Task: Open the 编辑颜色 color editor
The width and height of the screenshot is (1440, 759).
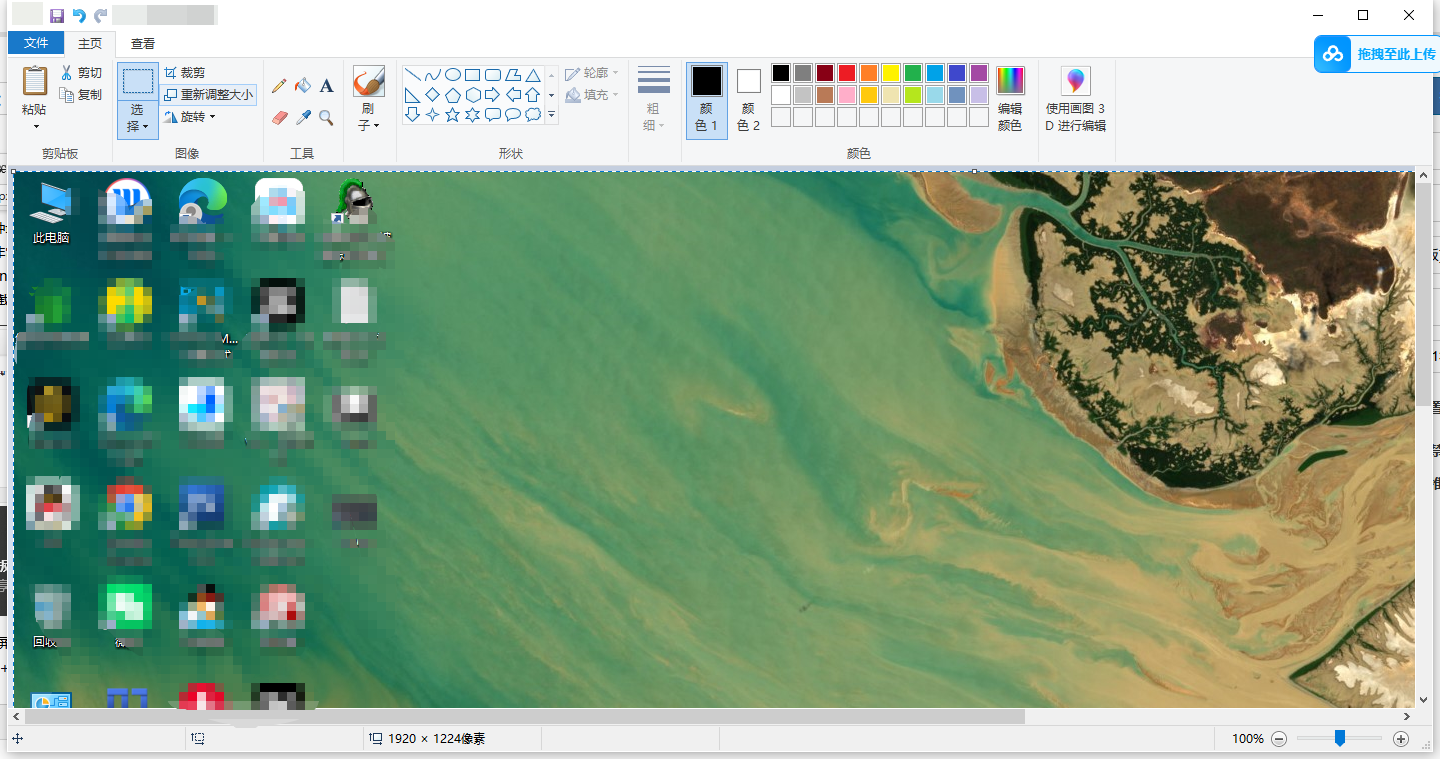Action: [1010, 100]
